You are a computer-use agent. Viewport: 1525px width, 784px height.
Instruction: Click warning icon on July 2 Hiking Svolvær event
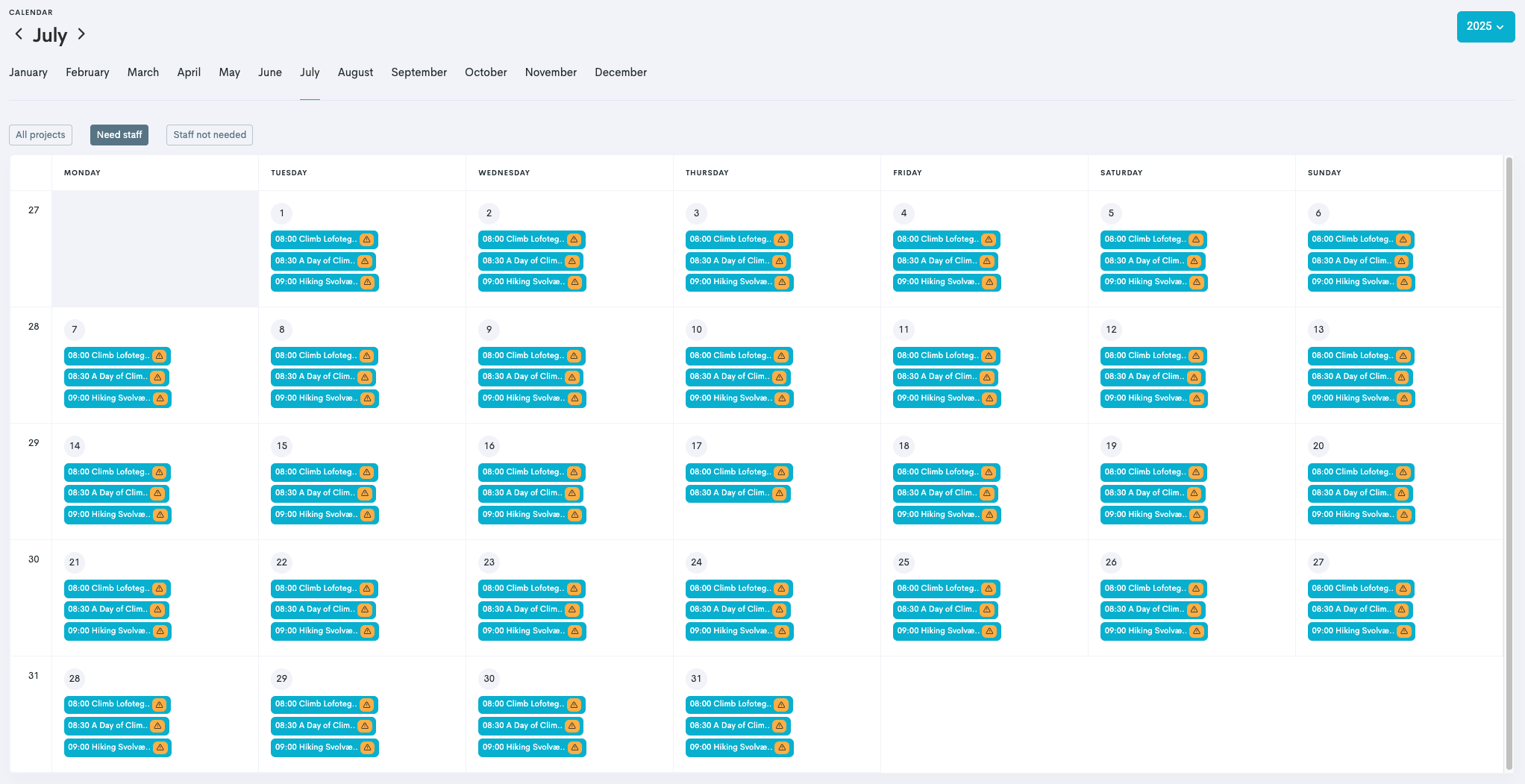[574, 282]
